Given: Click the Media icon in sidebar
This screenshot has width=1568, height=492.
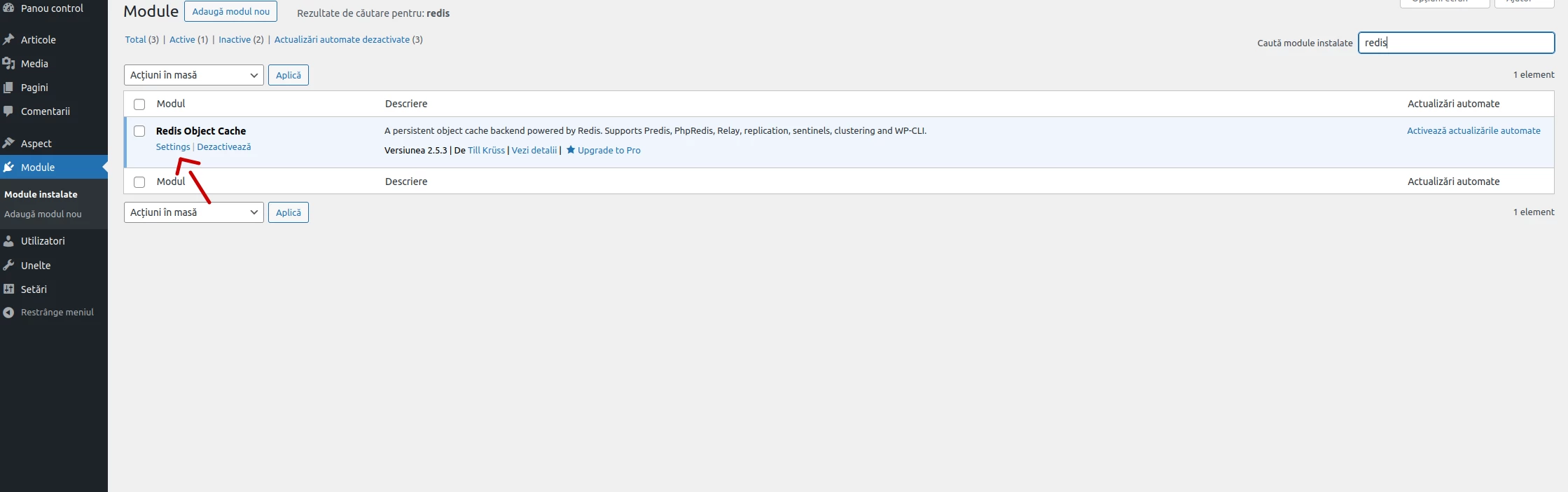Looking at the screenshot, I should (x=9, y=64).
